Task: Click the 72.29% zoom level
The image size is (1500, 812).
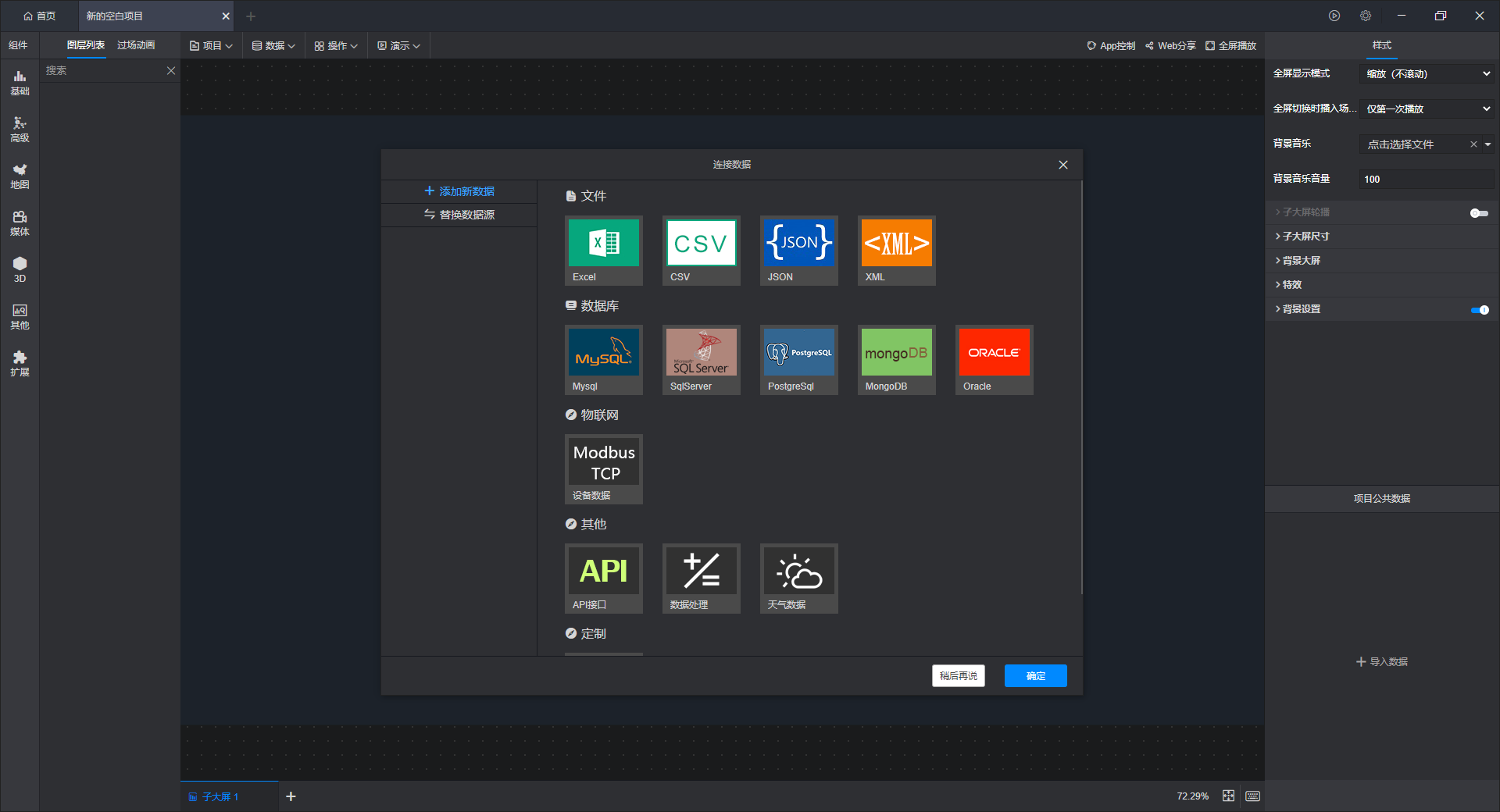Action: pyautogui.click(x=1192, y=796)
